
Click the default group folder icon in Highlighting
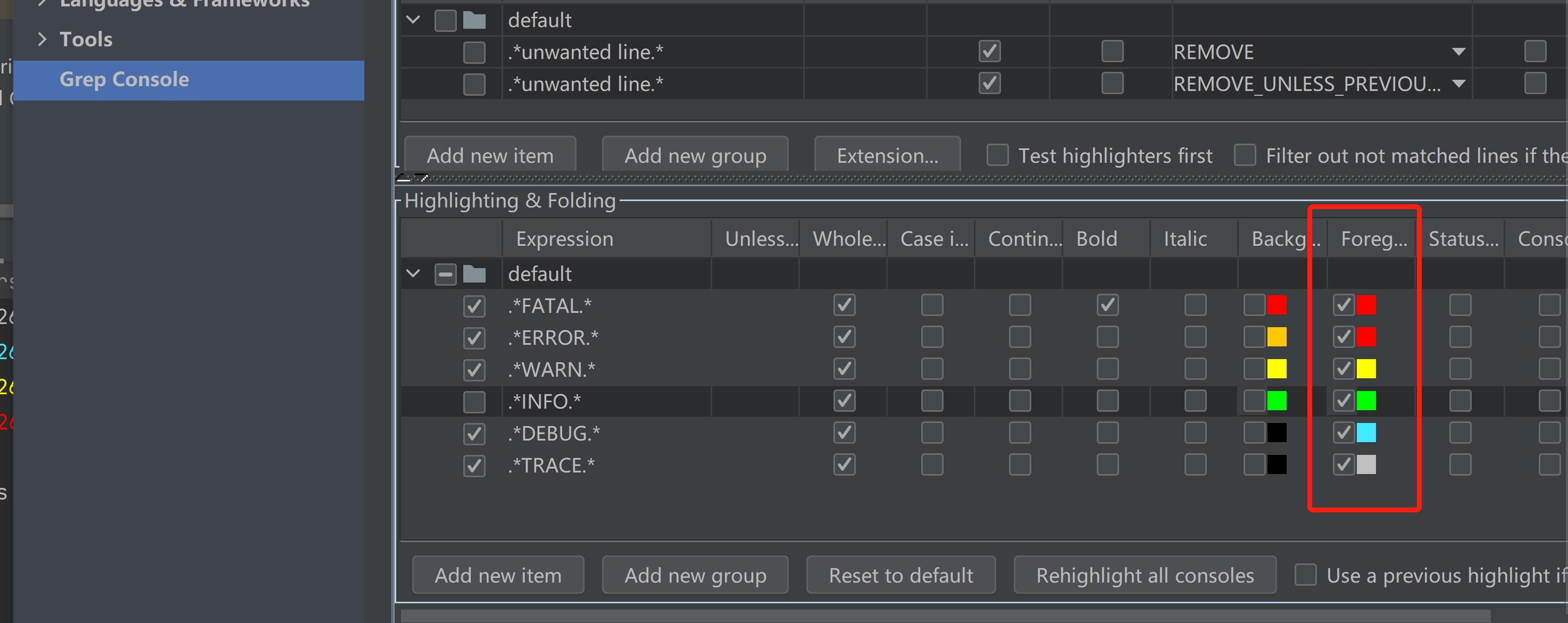coord(474,274)
